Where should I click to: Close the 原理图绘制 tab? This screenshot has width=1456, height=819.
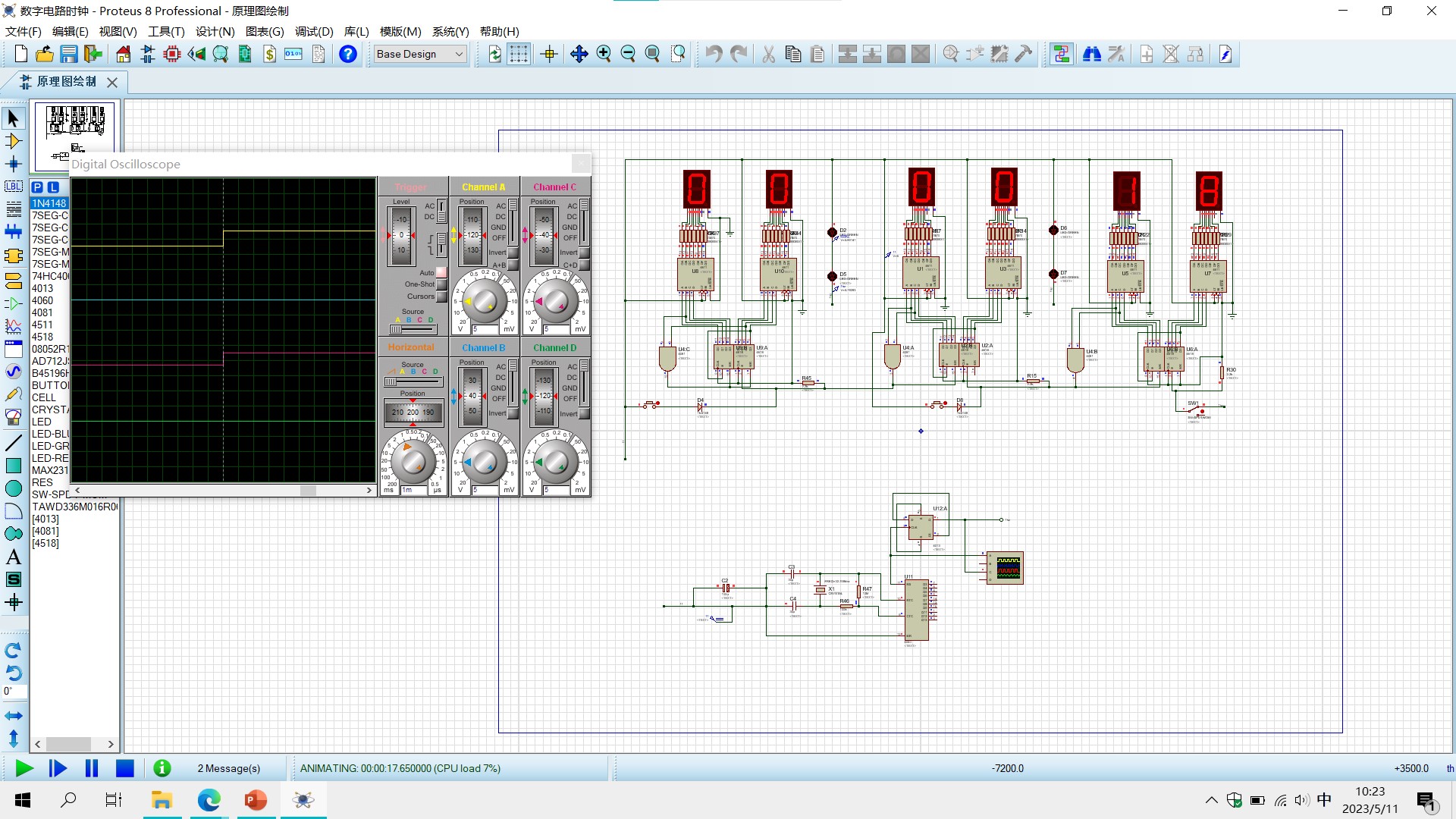tap(112, 82)
